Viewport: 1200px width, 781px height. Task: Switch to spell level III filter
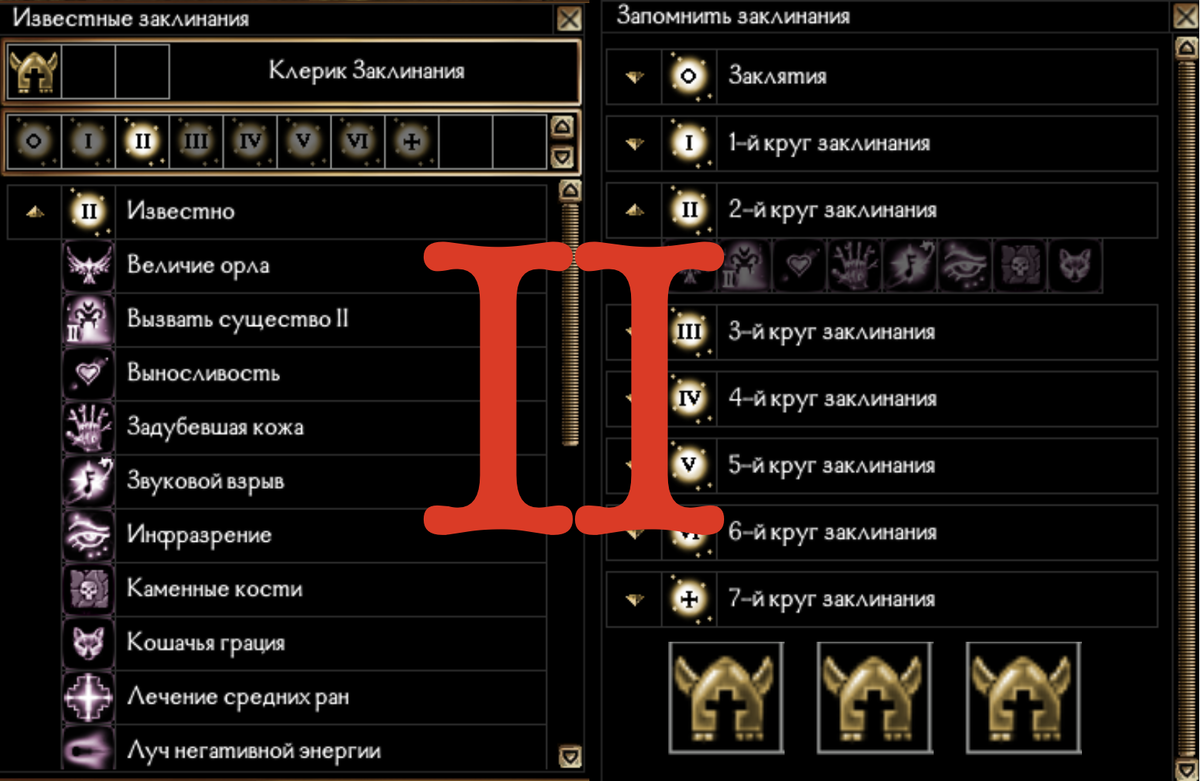pos(196,141)
